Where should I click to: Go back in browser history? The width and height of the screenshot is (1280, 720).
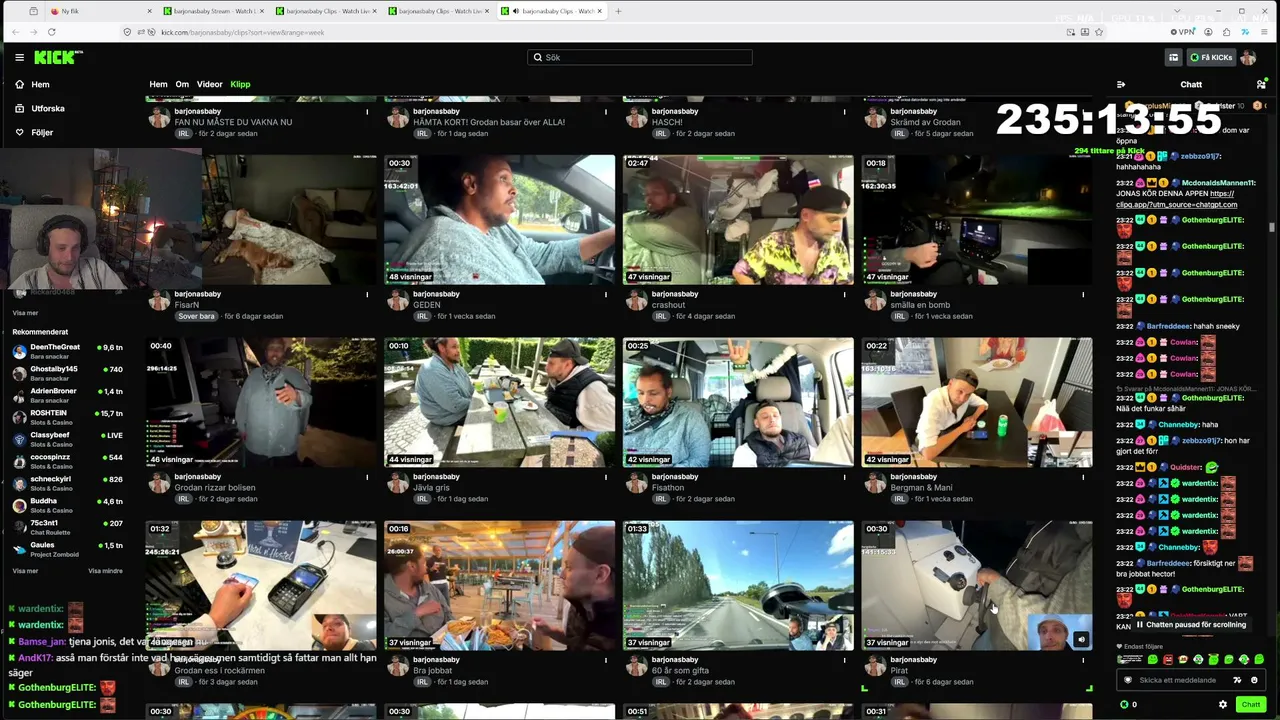click(15, 32)
